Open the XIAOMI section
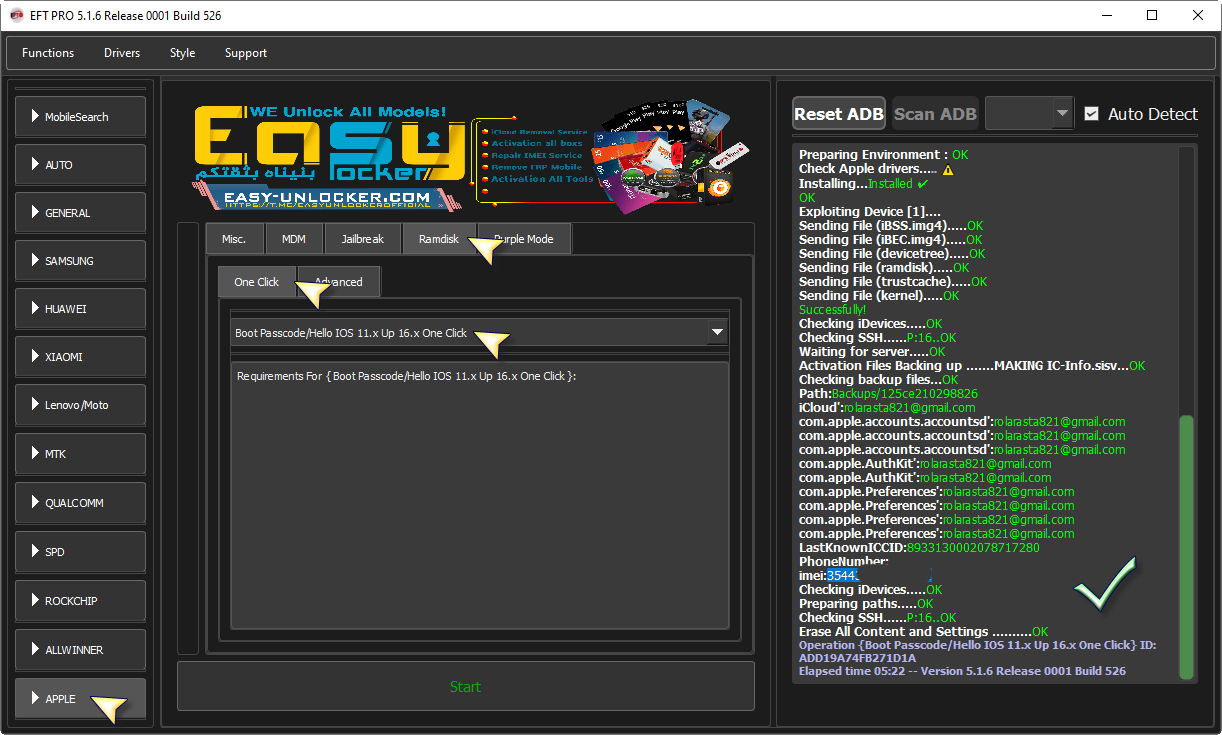 80,357
